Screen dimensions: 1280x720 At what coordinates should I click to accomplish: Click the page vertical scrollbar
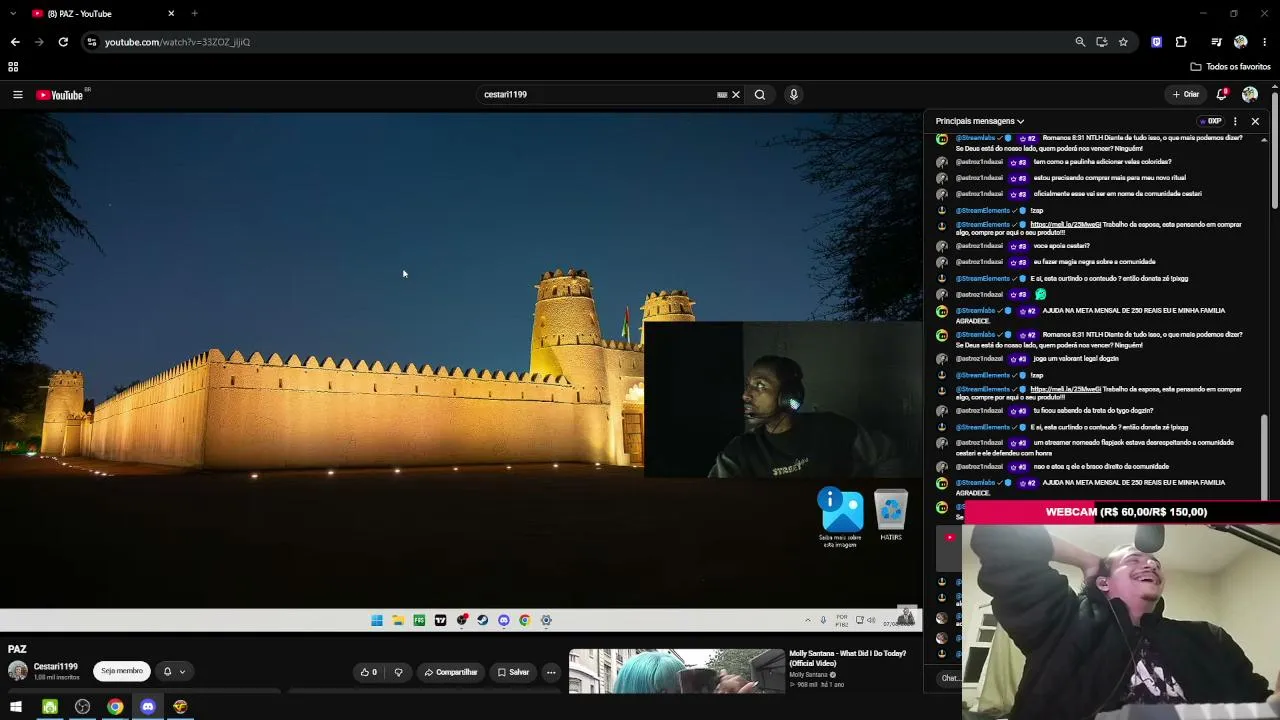tap(1275, 150)
